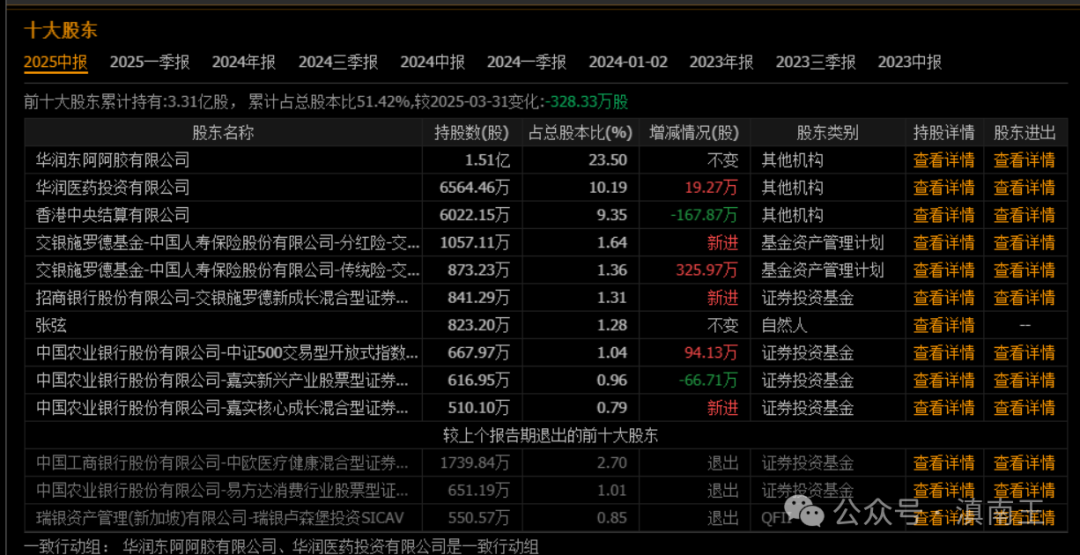The image size is (1080, 555).
Task: View 股东进出 link in the 1057.11万 row
Action: (1024, 242)
